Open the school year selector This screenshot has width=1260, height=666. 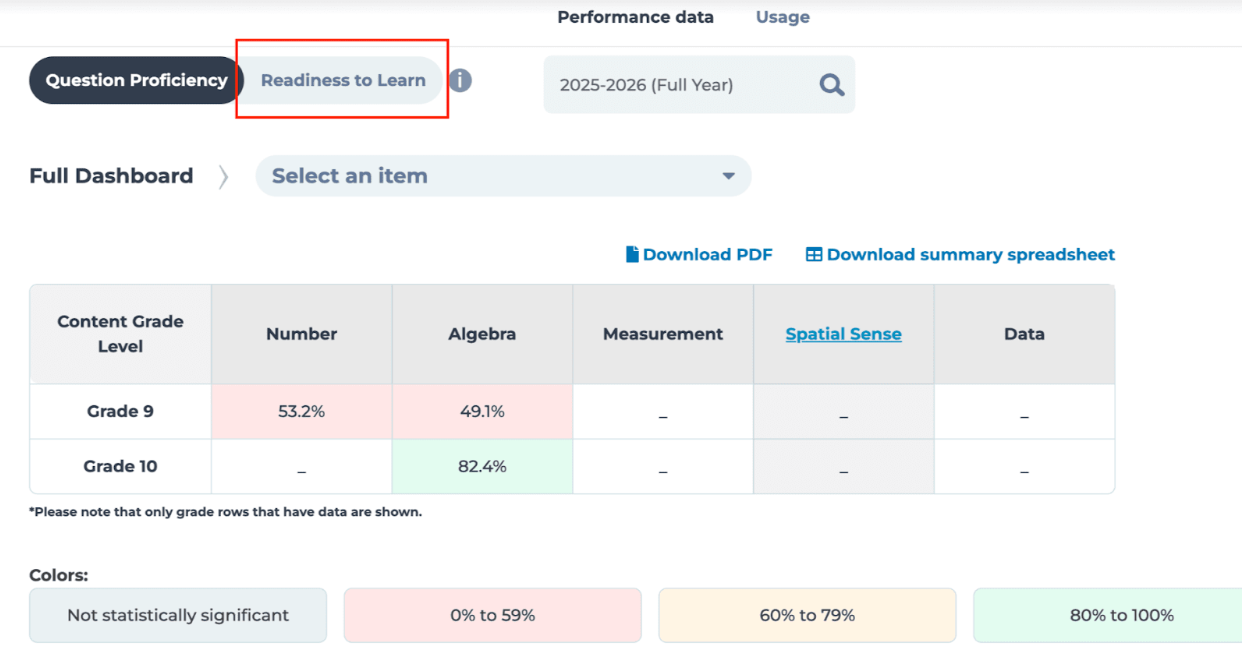(698, 84)
